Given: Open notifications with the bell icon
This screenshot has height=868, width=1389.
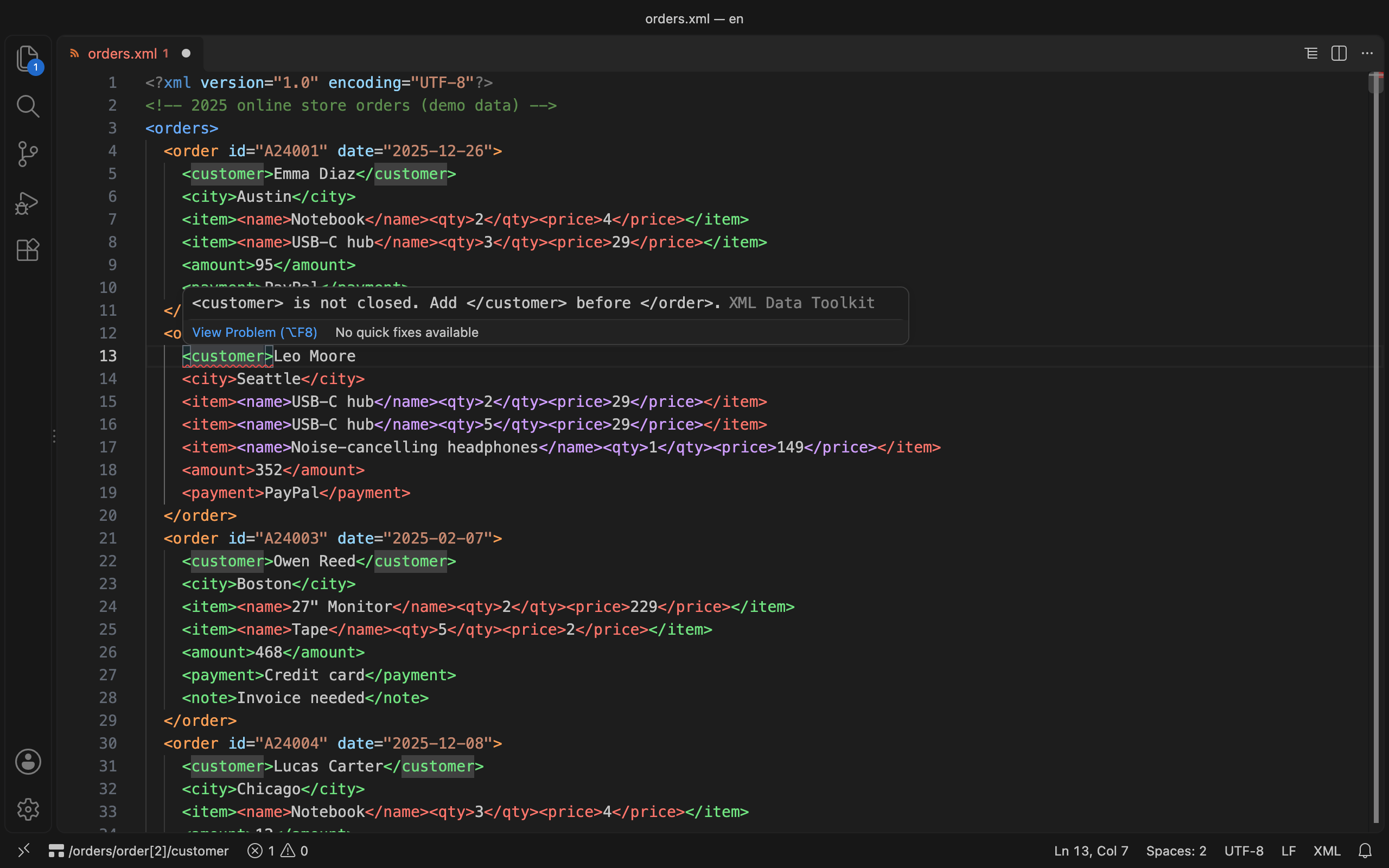Looking at the screenshot, I should point(1366,850).
